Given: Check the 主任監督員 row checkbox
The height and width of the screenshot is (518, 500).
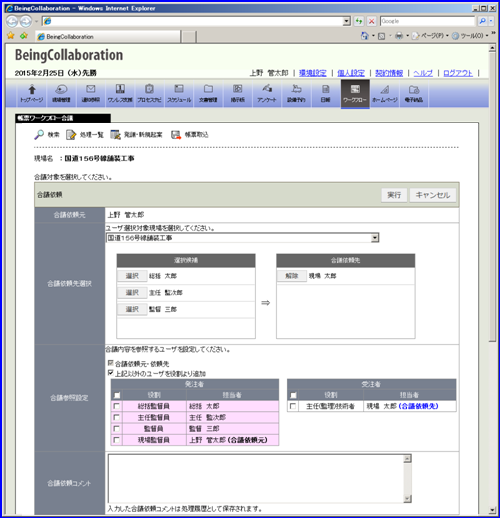Looking at the screenshot, I should (116, 417).
